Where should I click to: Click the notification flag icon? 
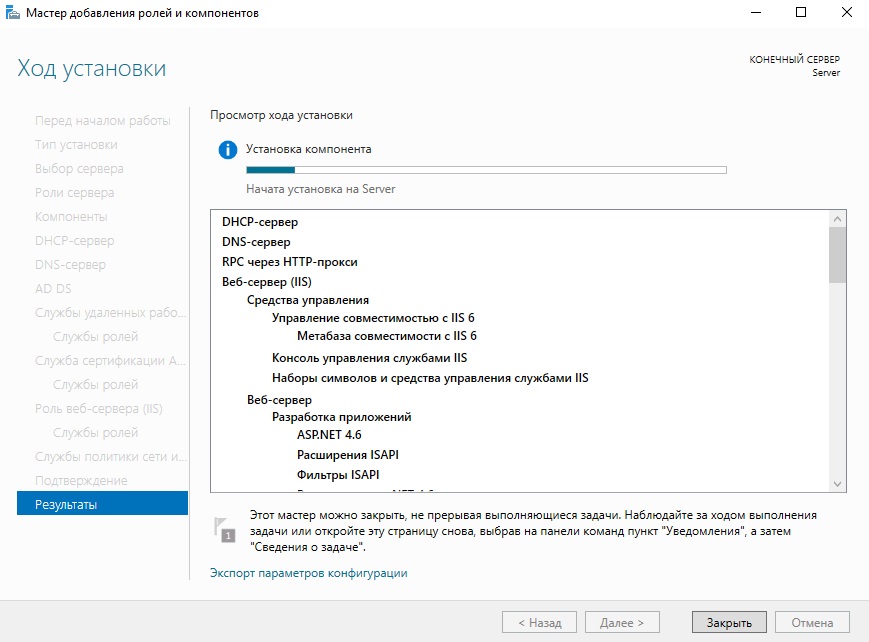(225, 529)
